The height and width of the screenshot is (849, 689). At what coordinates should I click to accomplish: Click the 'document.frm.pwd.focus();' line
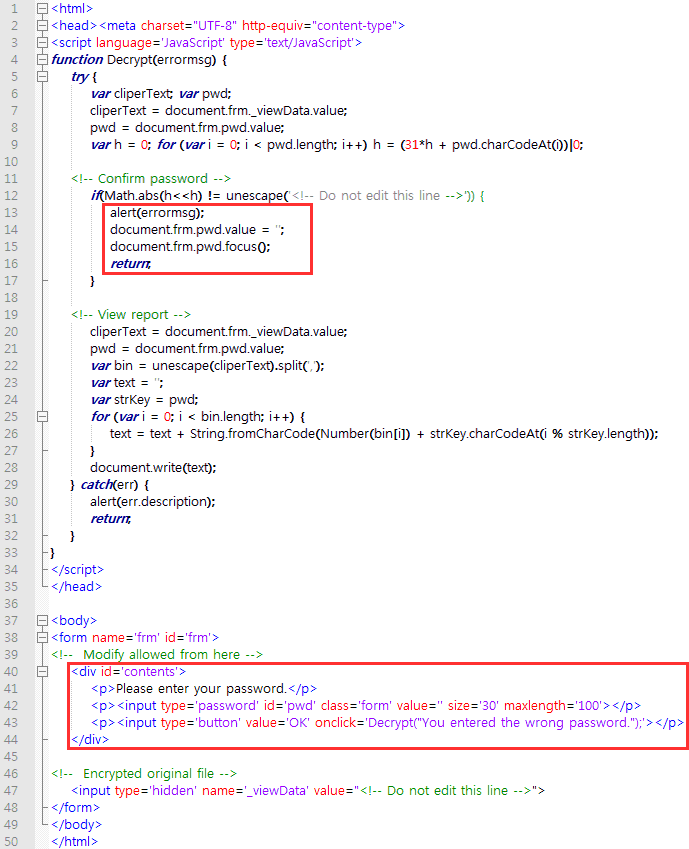pos(190,247)
